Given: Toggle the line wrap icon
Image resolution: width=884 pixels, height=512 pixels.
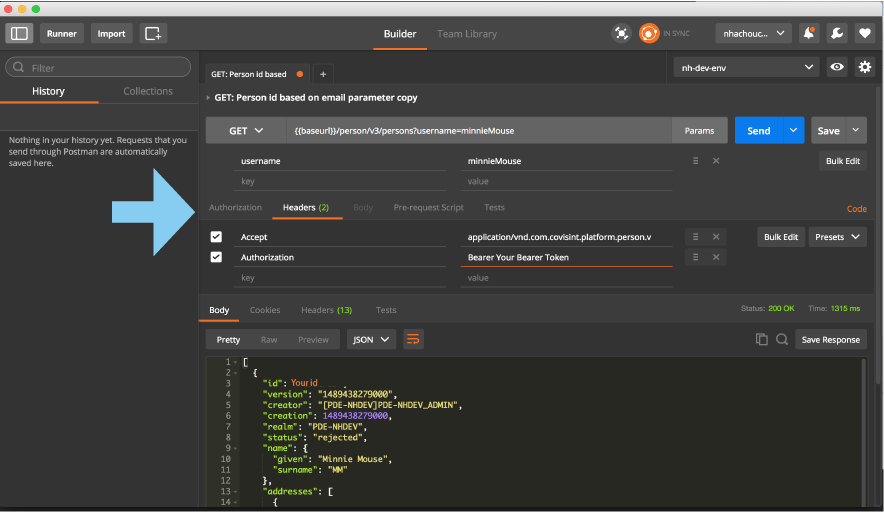Looking at the screenshot, I should (x=413, y=339).
